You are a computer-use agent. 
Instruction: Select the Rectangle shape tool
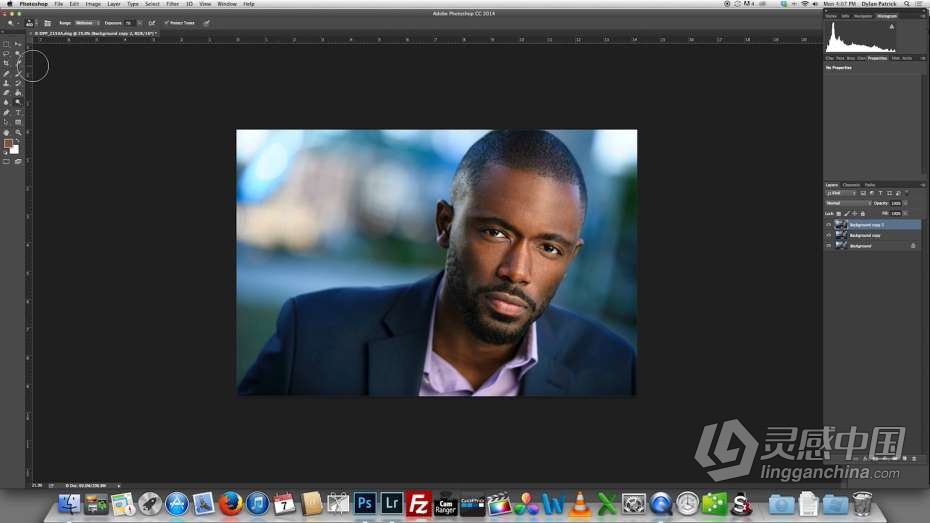(18, 122)
